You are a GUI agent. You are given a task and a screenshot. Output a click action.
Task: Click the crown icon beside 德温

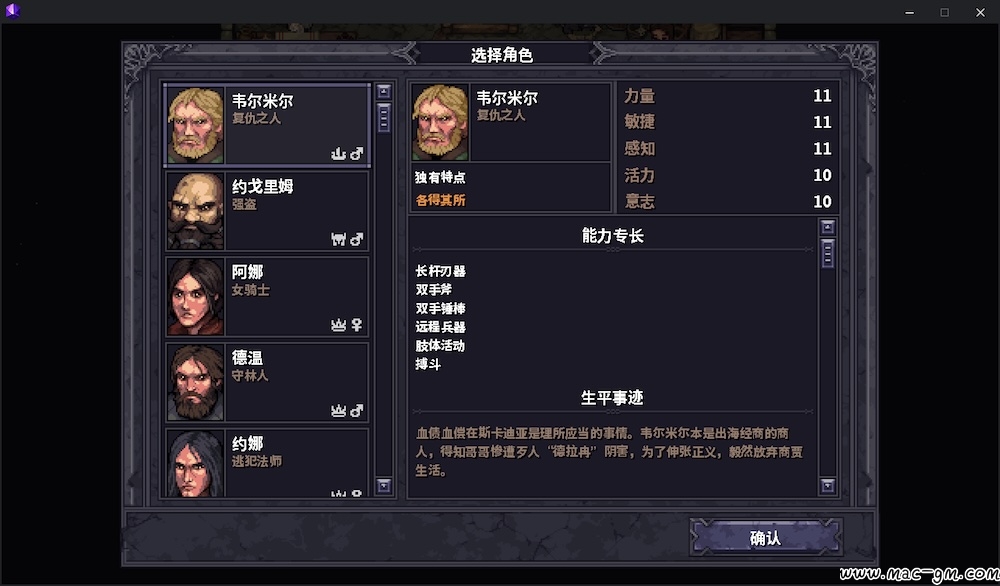click(x=338, y=411)
